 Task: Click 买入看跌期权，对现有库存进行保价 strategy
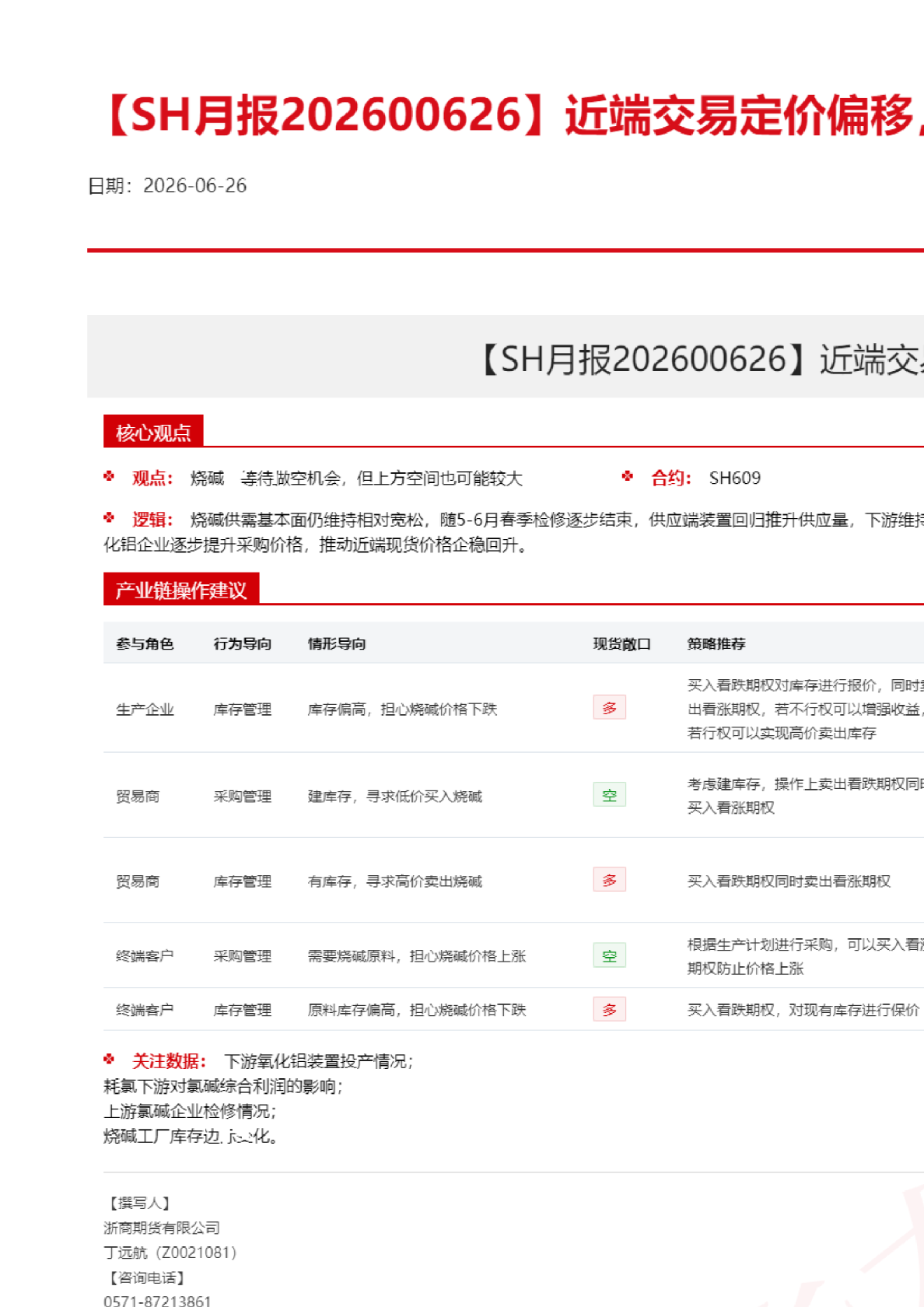tap(803, 1010)
